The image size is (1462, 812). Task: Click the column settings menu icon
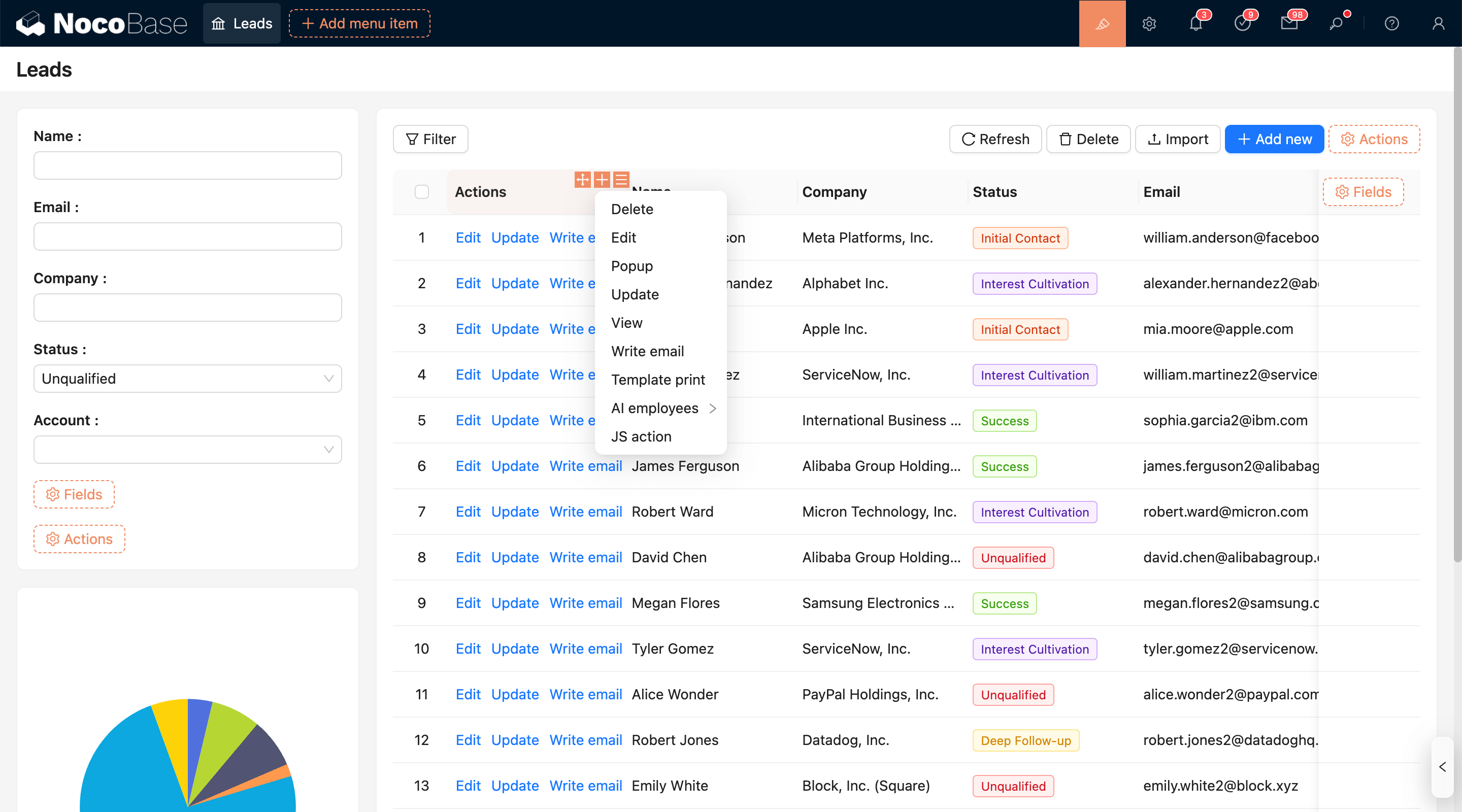click(621, 180)
